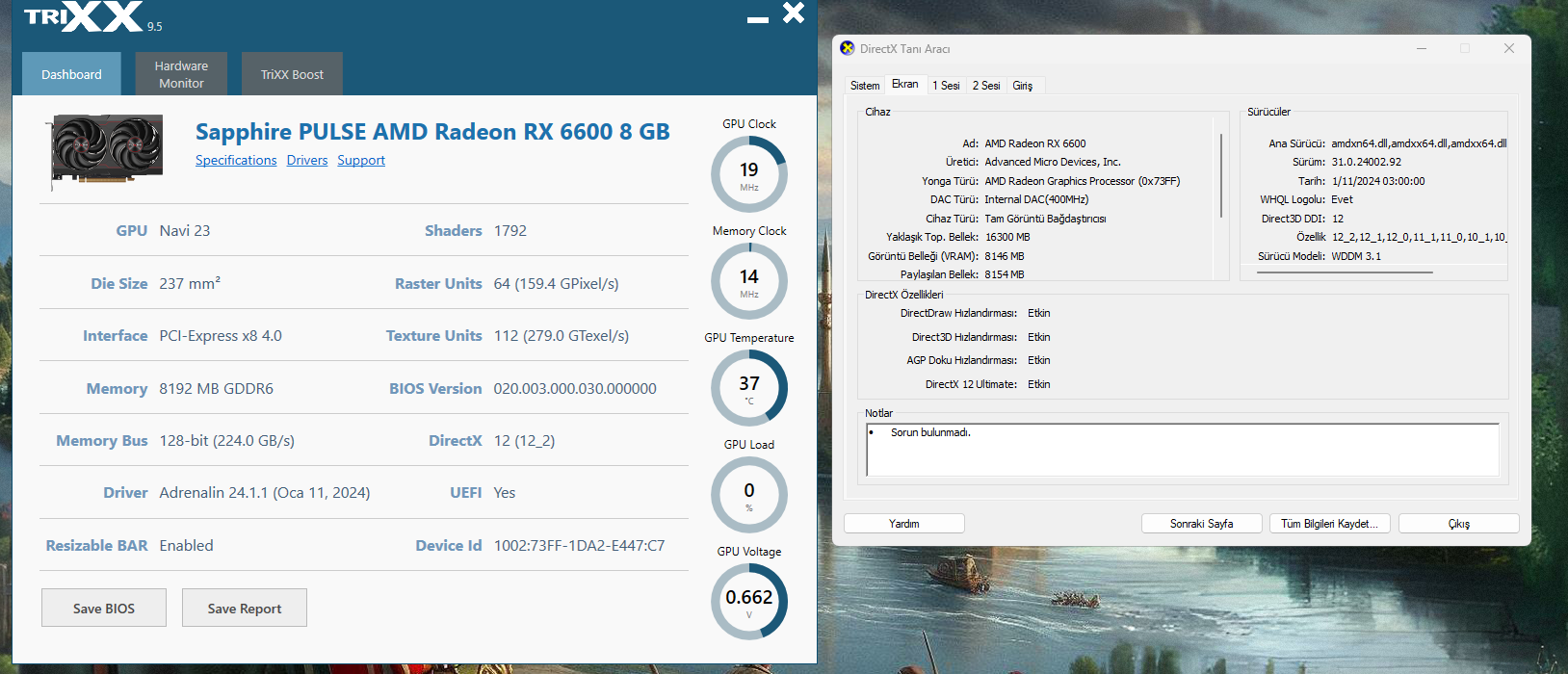Click the Resizable BAR value Enabled
The width and height of the screenshot is (1568, 674).
(x=187, y=545)
